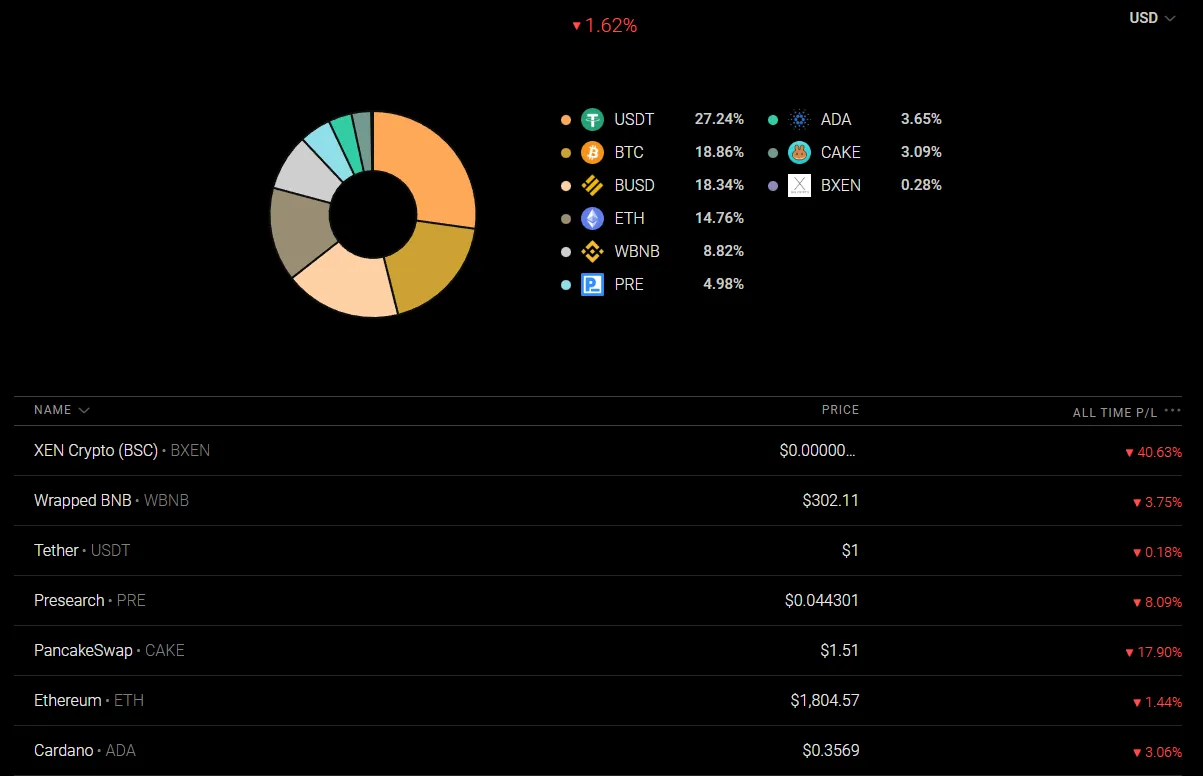Click the 3.09% CAKE allocation value
Screen dimensions: 1203x776
(x=921, y=152)
